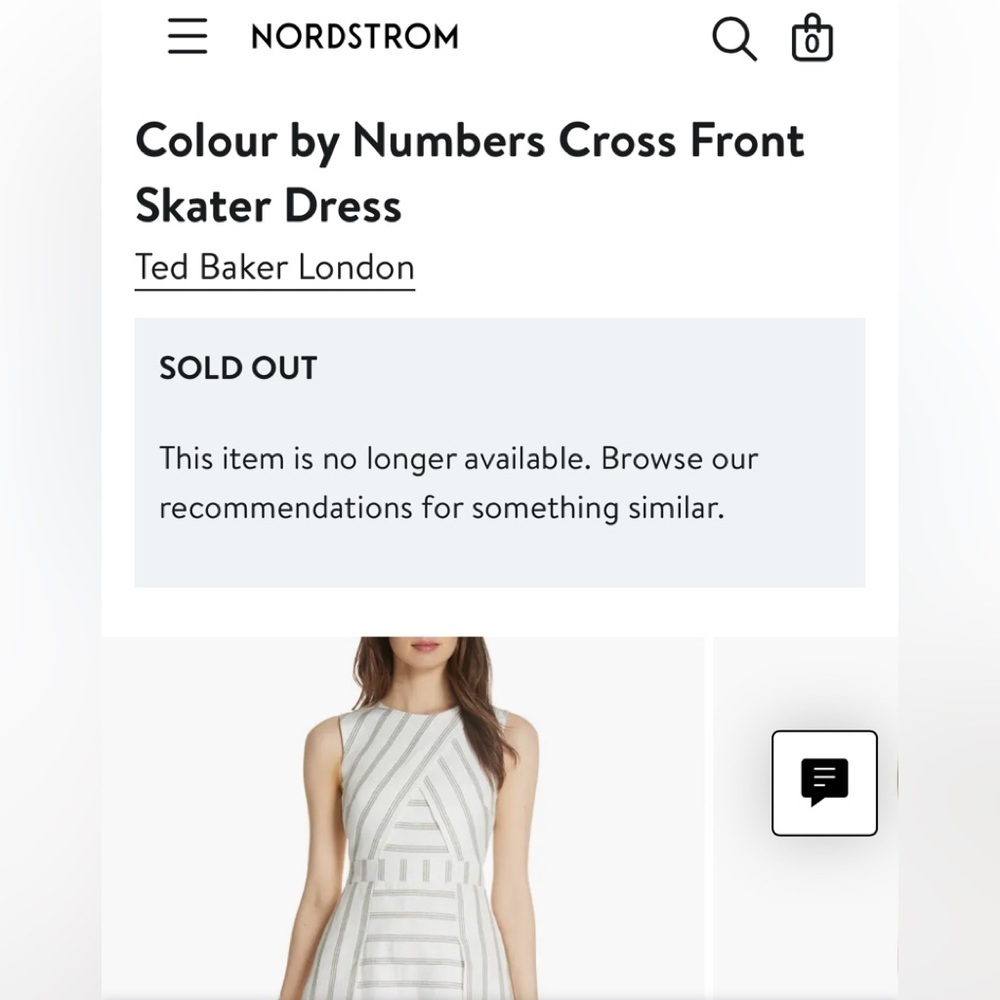Screen dimensions: 1000x1000
Task: Start a product search via the lens icon
Action: point(733,38)
